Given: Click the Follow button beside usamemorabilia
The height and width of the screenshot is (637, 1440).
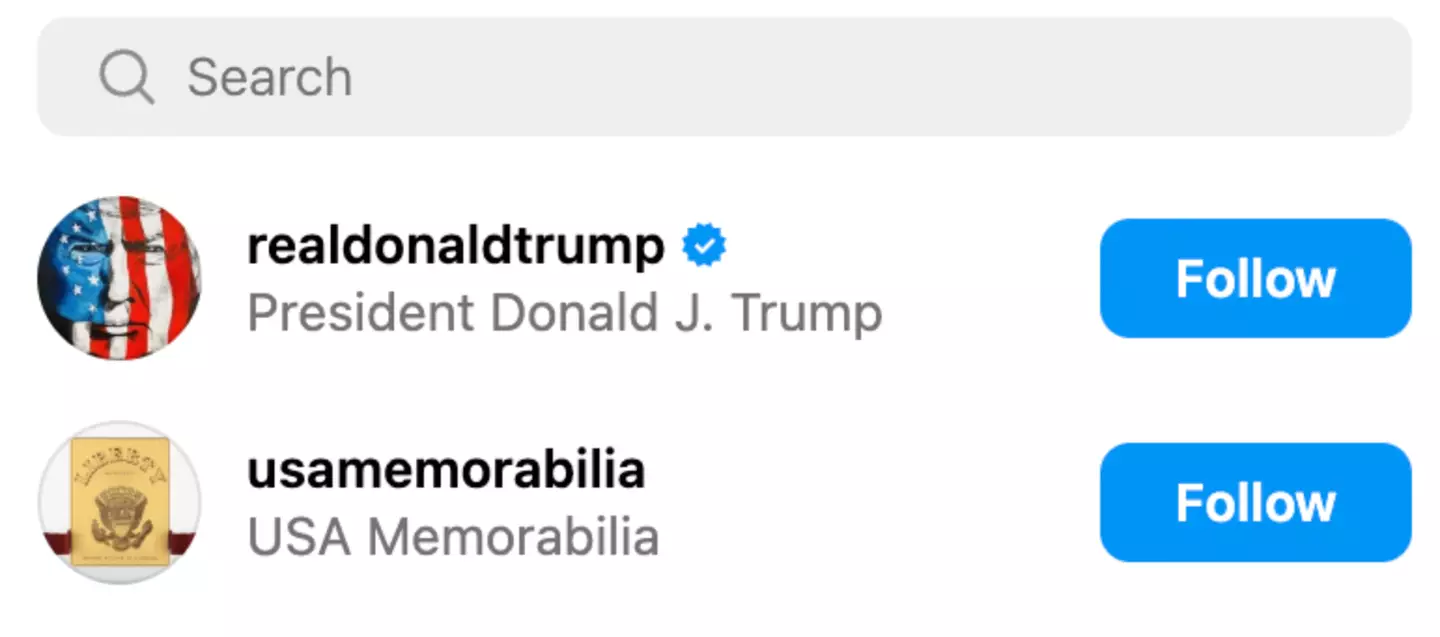Looking at the screenshot, I should pos(1255,502).
